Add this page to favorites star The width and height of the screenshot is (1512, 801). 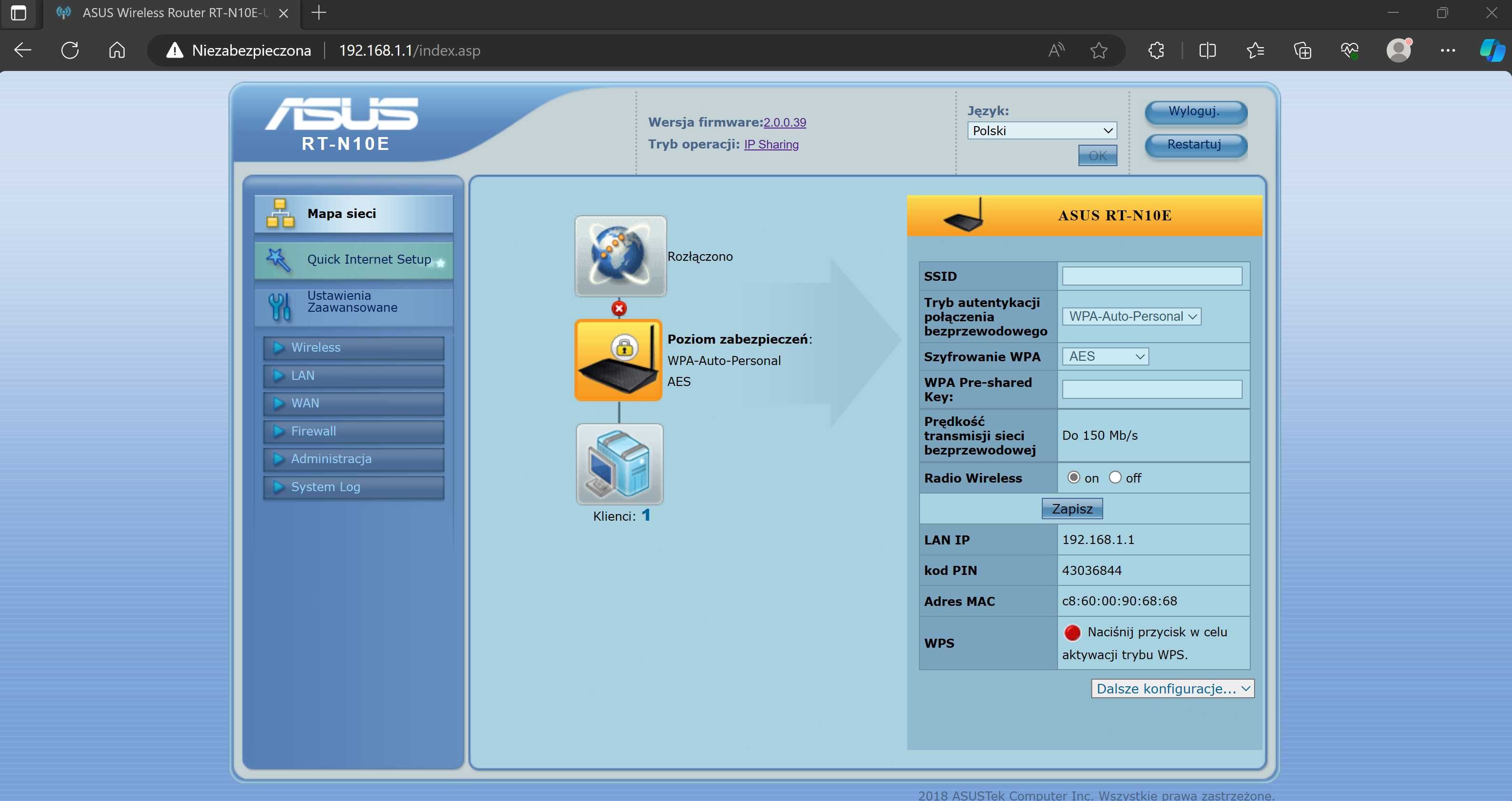[x=1099, y=50]
